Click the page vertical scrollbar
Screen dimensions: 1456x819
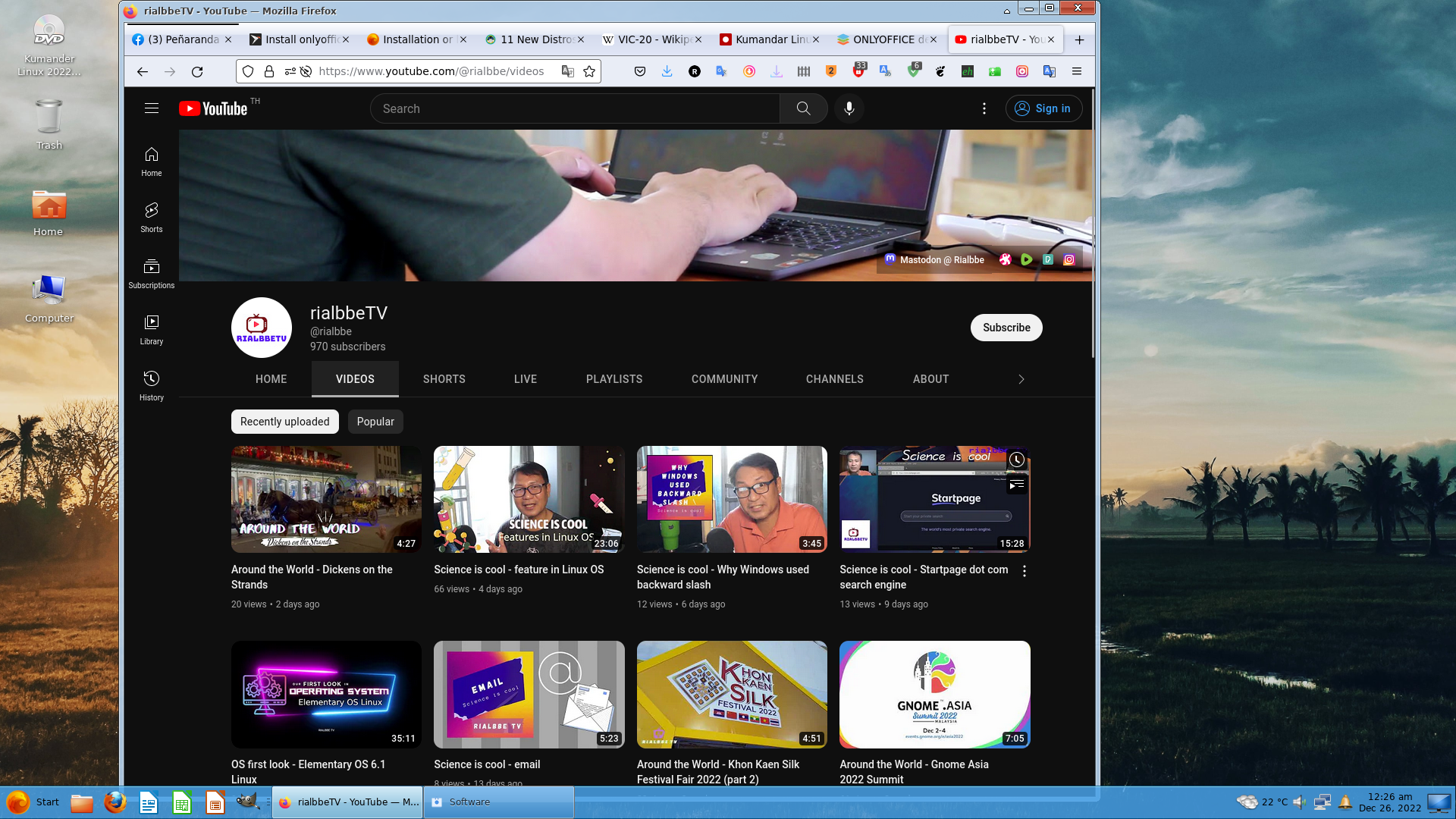point(1093,224)
